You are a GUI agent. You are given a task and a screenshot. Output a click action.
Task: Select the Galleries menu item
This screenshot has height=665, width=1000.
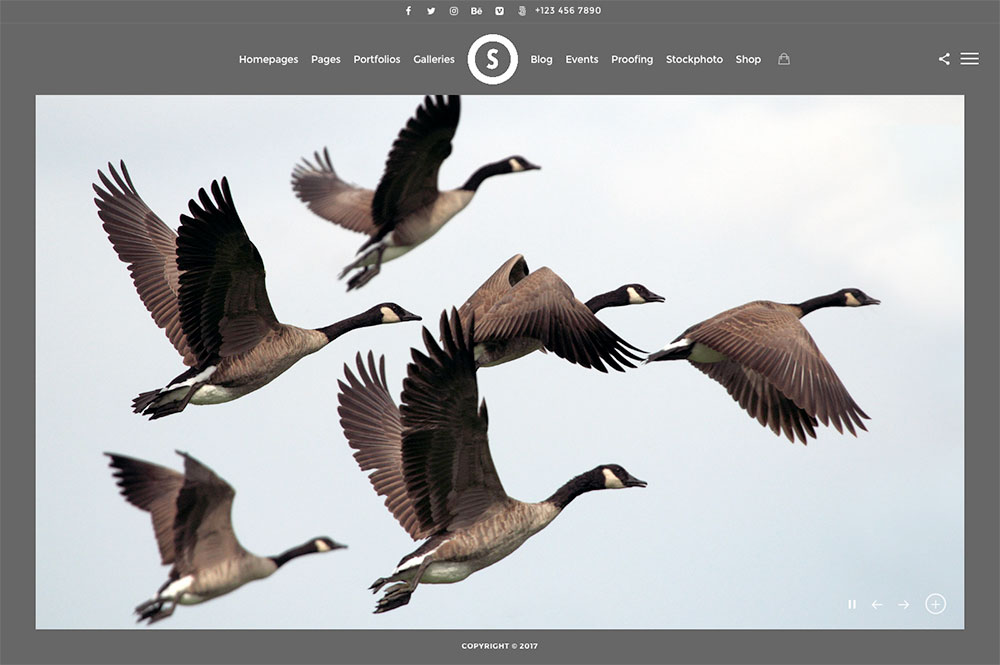(x=434, y=59)
